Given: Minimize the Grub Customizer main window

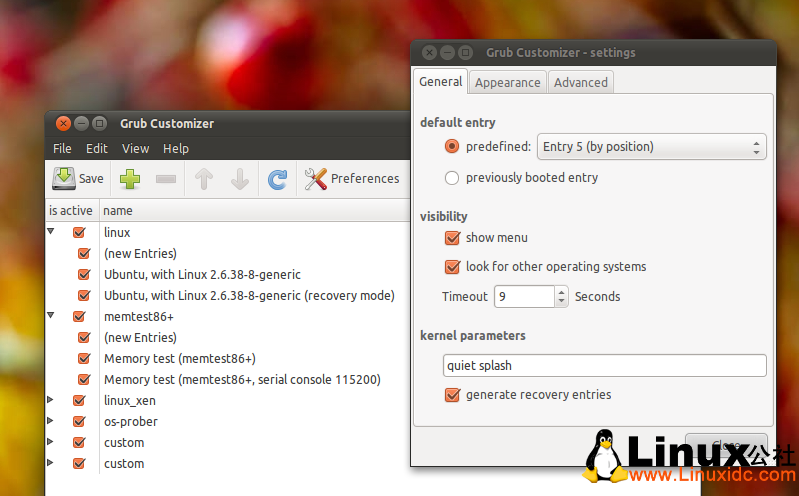Looking at the screenshot, I should (82, 123).
